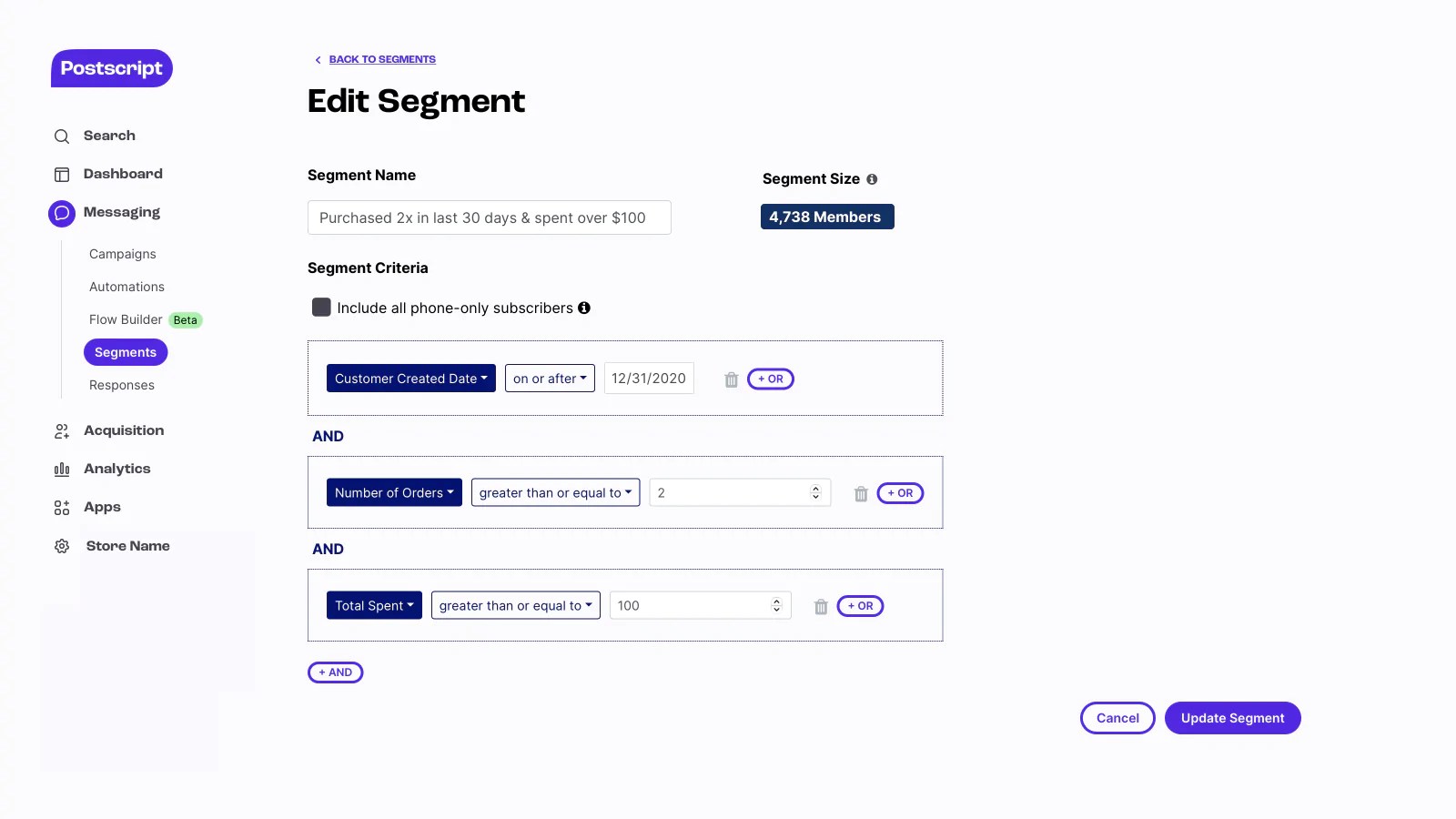Click the Search icon in sidebar
1456x819 pixels.
click(x=61, y=136)
